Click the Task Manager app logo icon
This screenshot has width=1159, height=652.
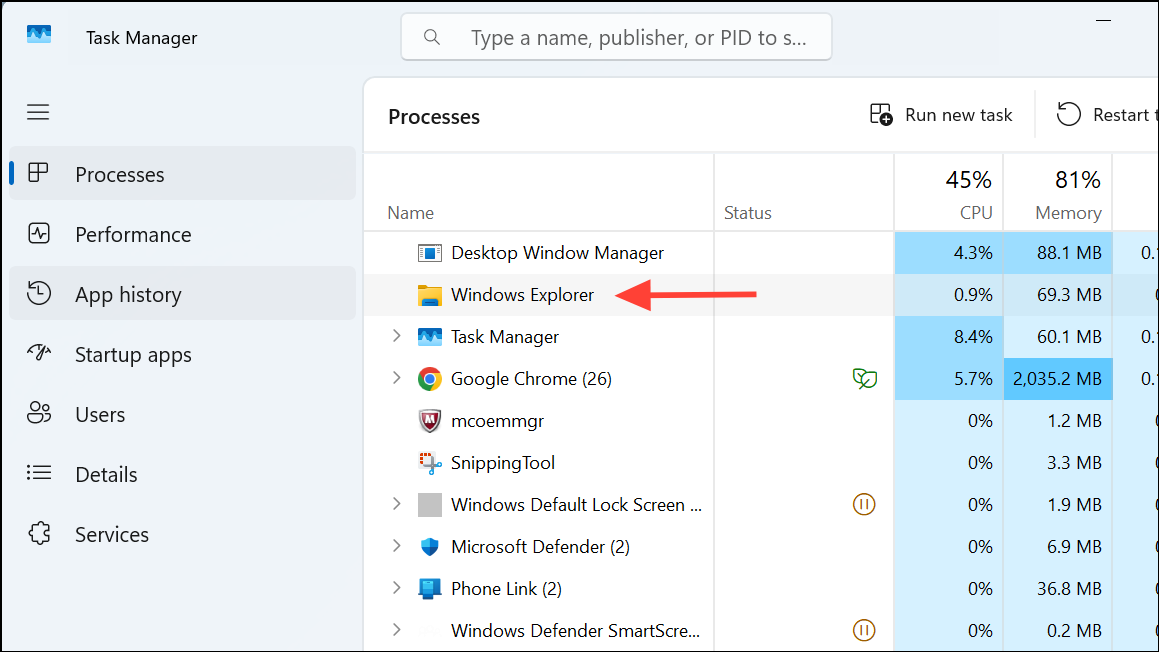[x=39, y=35]
